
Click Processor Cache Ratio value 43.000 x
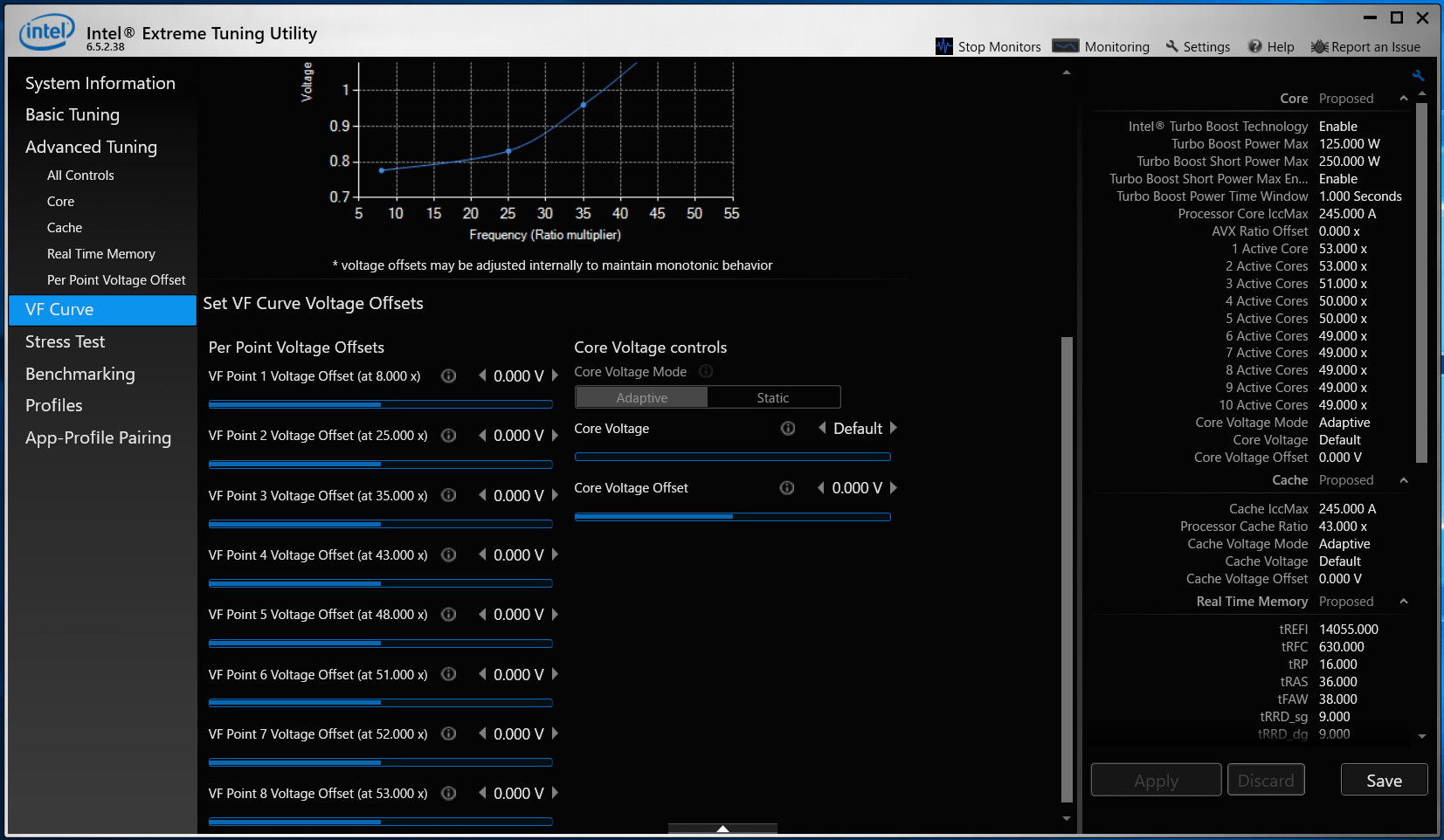pos(1343,527)
